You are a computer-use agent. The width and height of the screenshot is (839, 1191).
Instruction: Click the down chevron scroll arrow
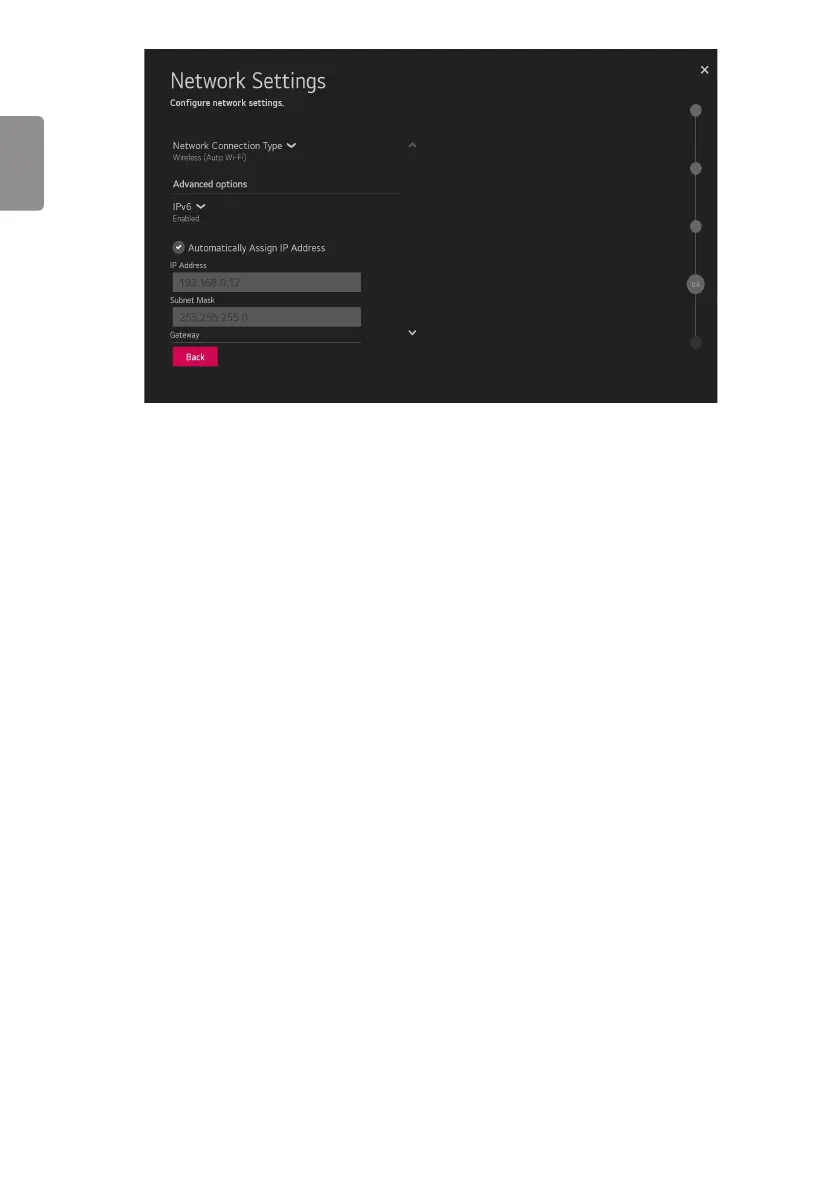click(412, 333)
